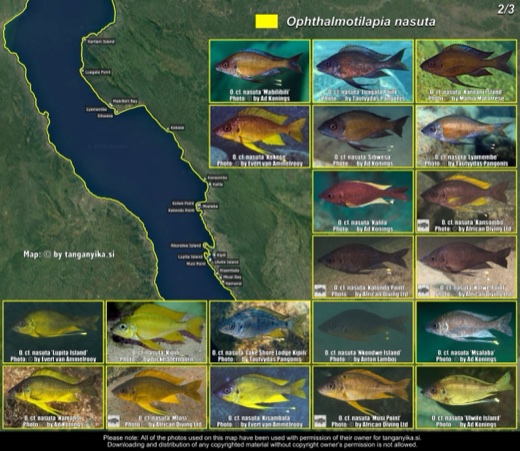520x451 pixels.
Task: Click African Diving logo on Mtosi photo
Action: [x=114, y=421]
